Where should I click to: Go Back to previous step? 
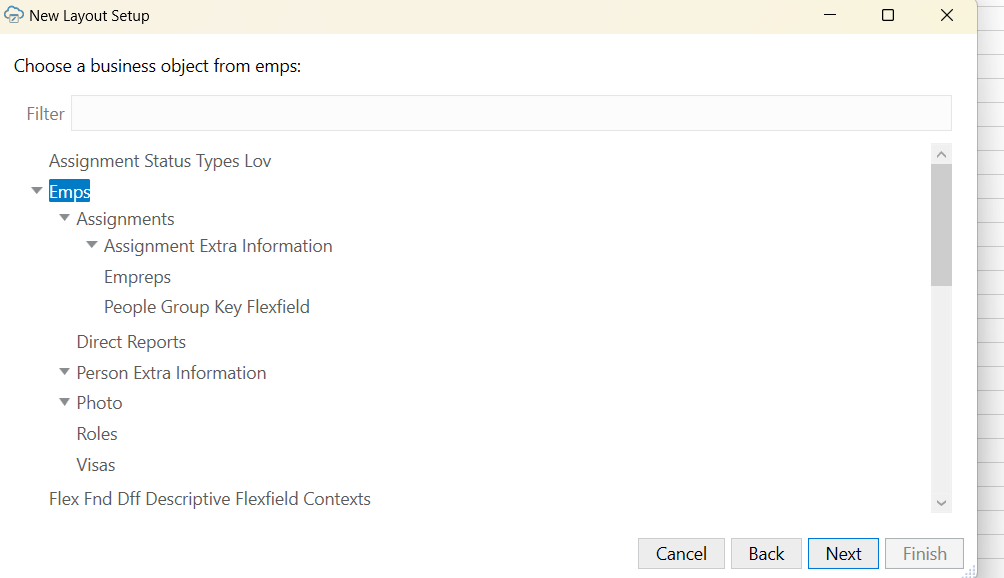[766, 554]
